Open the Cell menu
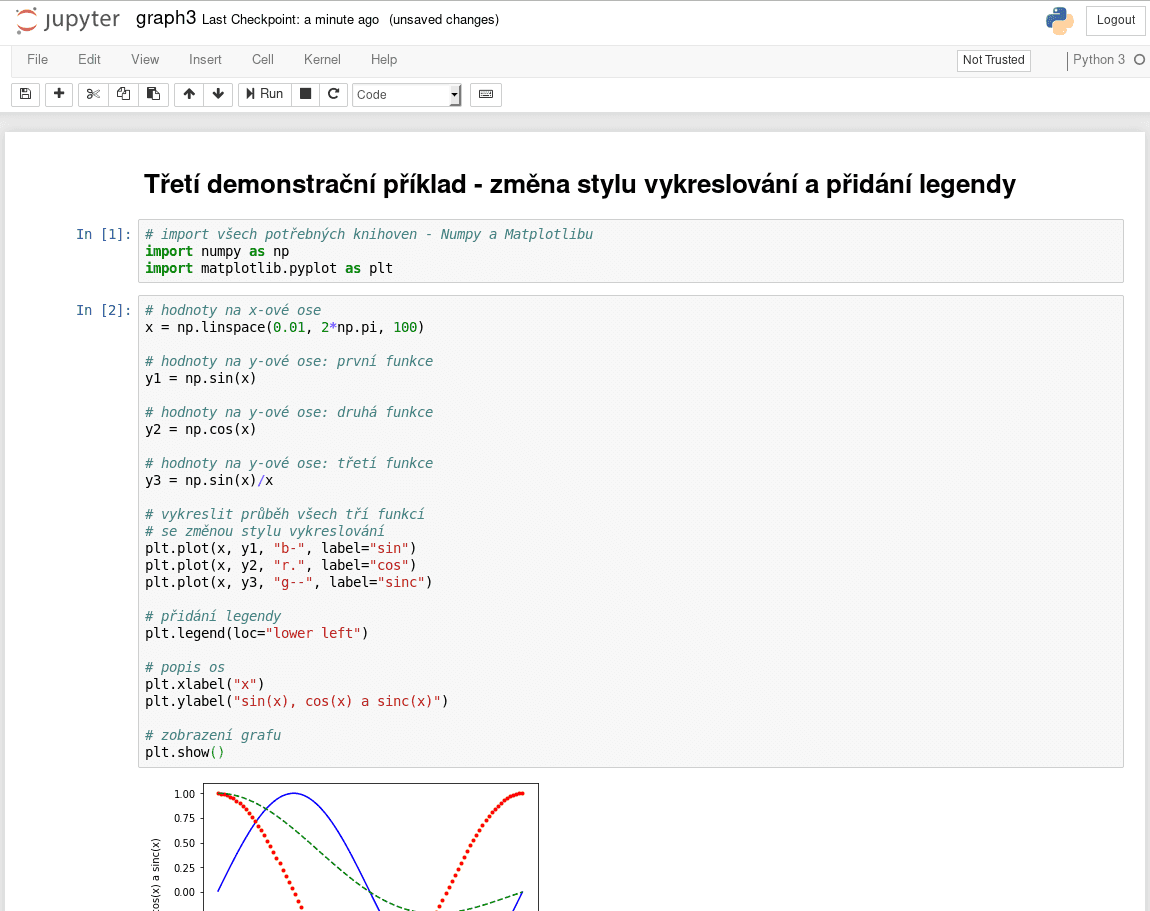The width and height of the screenshot is (1150, 911). pos(263,59)
